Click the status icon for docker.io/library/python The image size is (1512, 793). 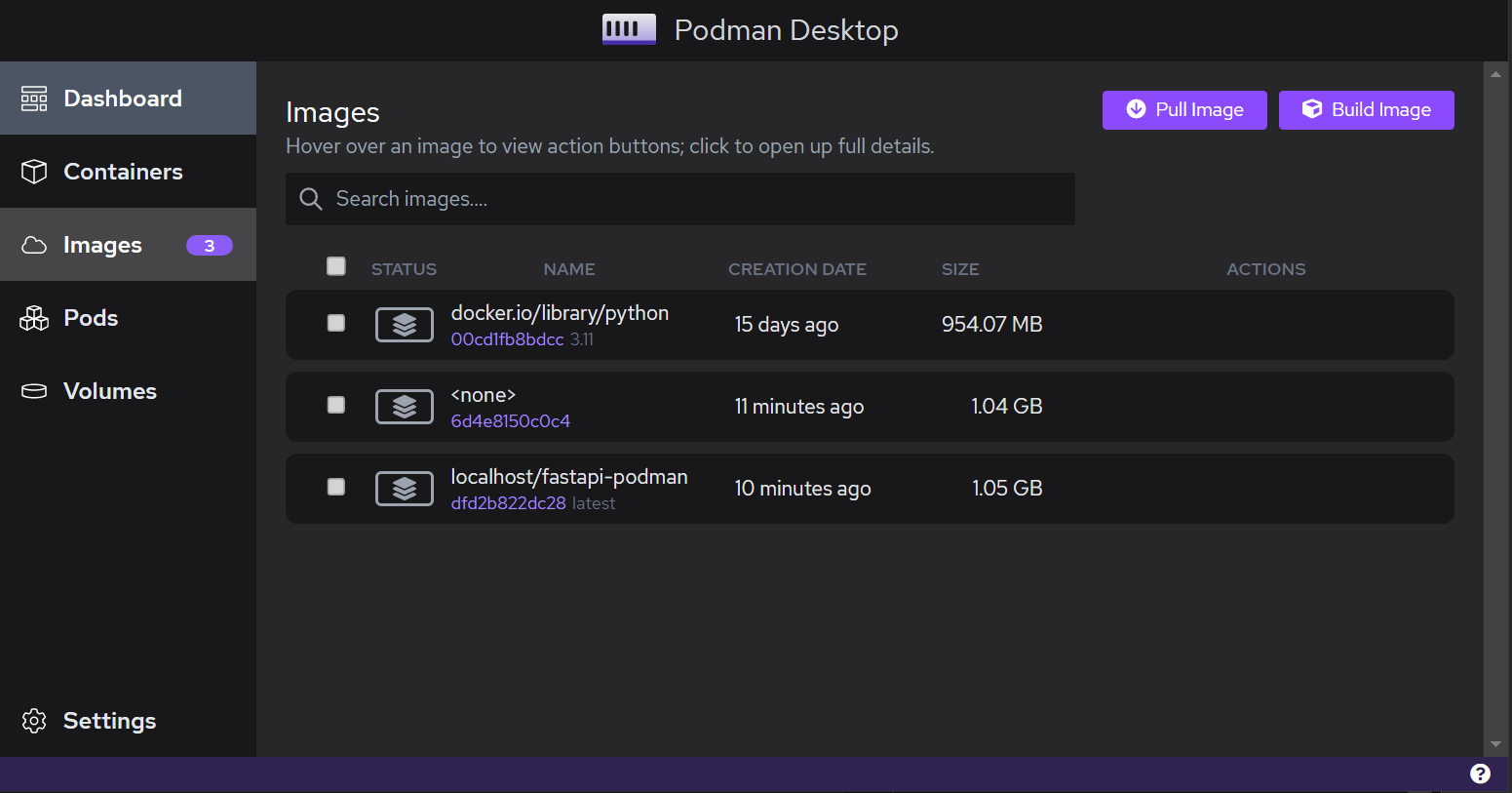pos(405,325)
